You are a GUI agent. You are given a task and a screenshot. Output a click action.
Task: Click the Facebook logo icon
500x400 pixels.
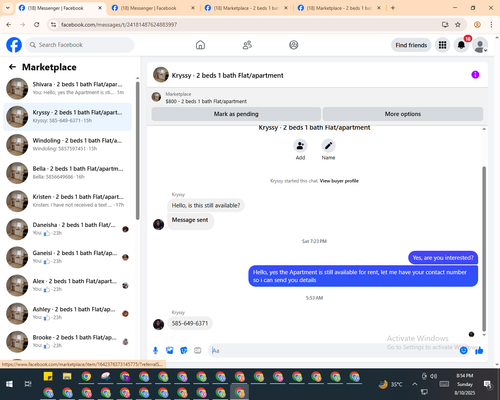(x=14, y=45)
